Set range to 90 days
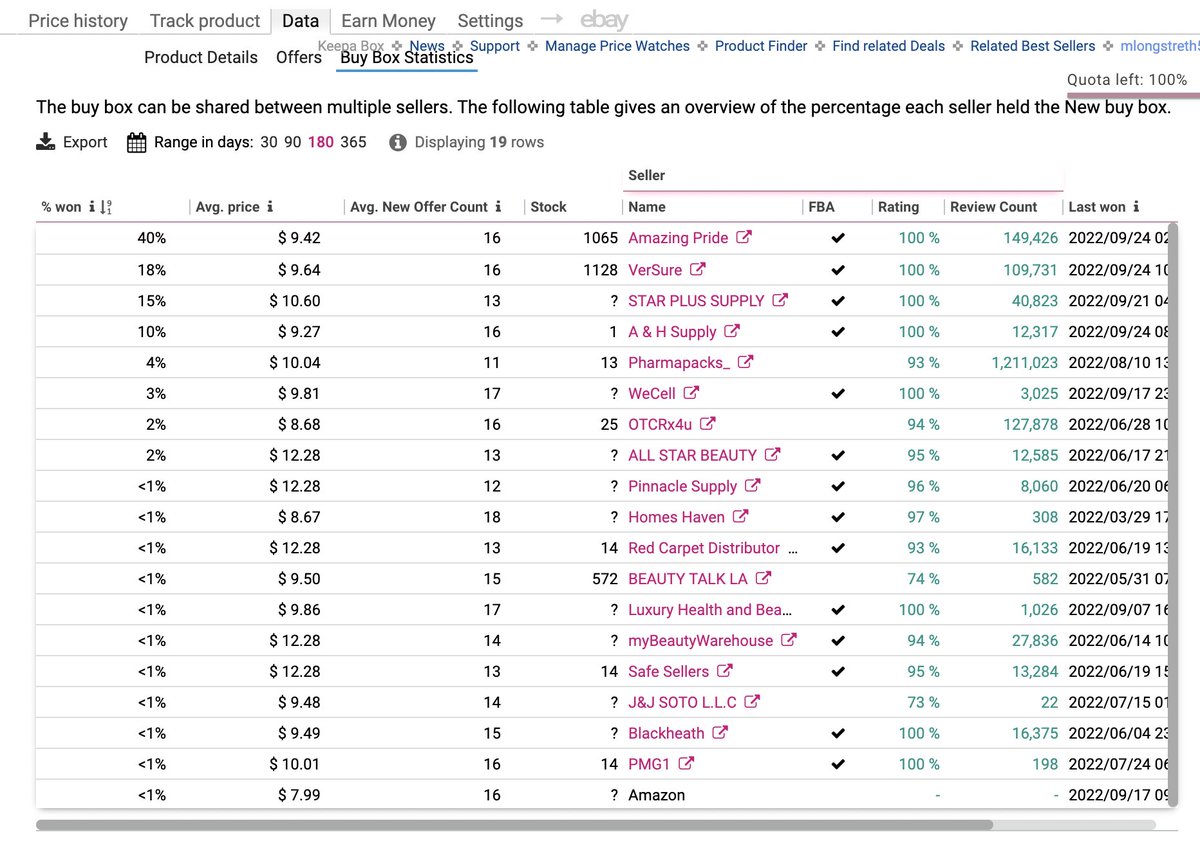The height and width of the screenshot is (848, 1200). 293,142
